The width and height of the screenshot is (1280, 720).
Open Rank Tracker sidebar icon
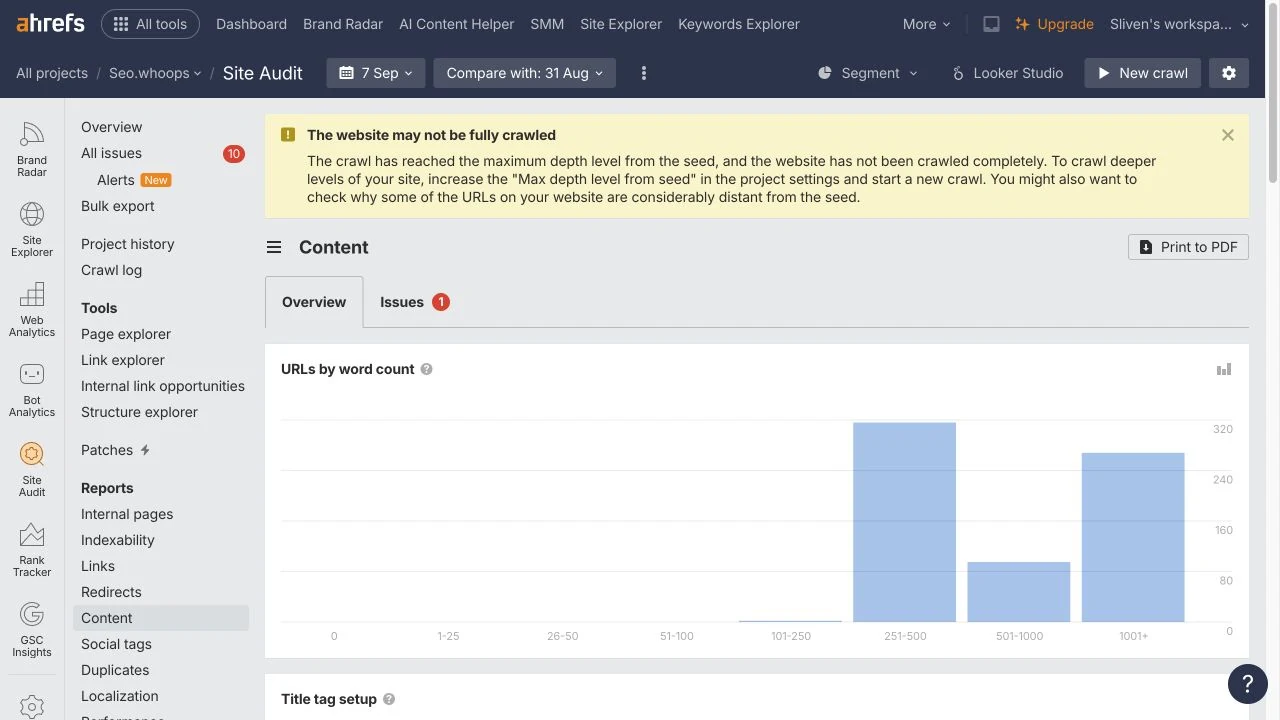[x=32, y=550]
